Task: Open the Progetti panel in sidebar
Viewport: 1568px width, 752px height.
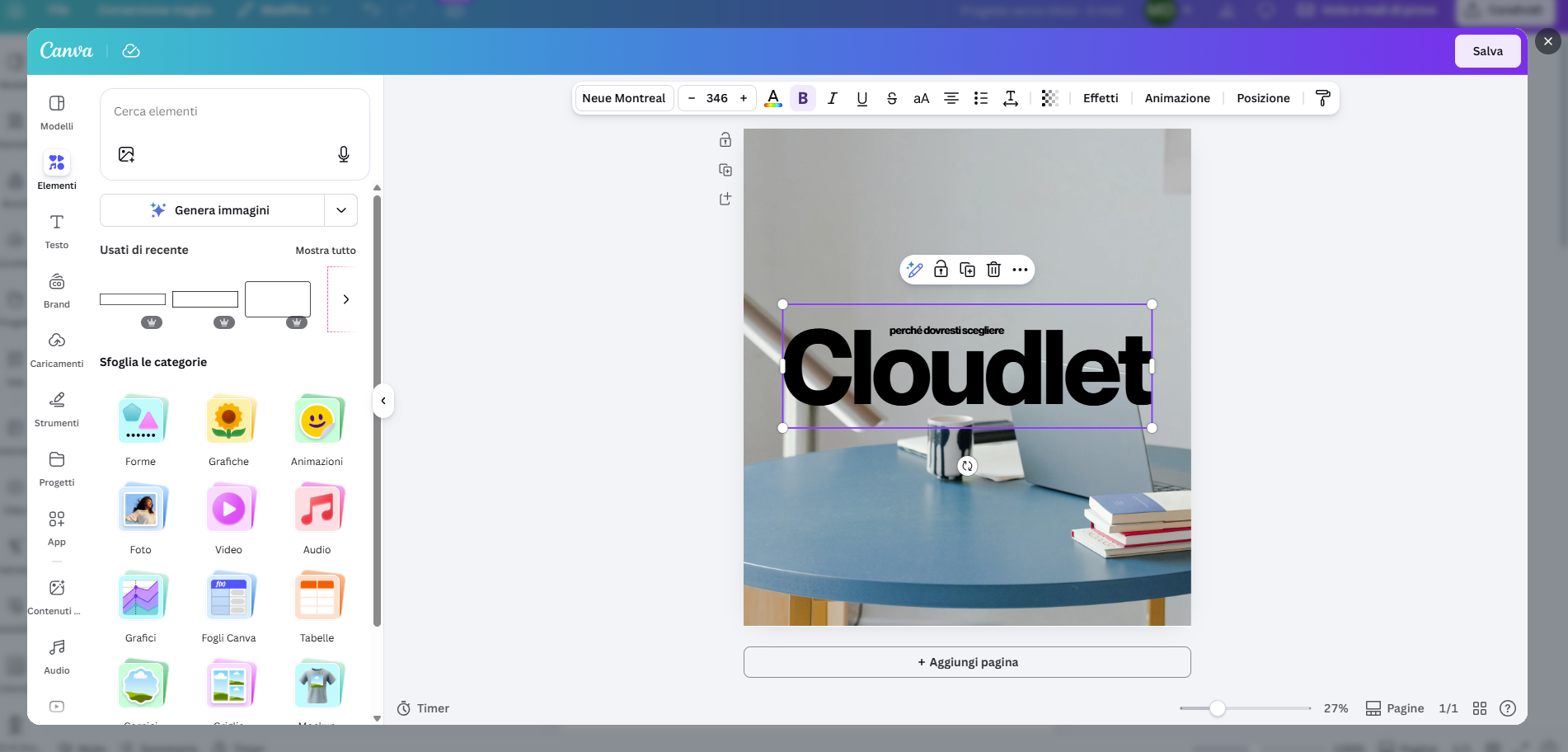Action: point(57,468)
